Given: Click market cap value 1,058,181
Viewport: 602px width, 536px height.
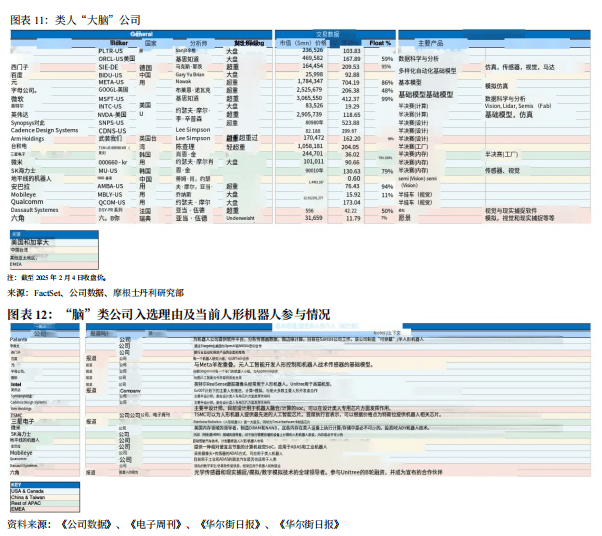Looking at the screenshot, I should [x=310, y=146].
